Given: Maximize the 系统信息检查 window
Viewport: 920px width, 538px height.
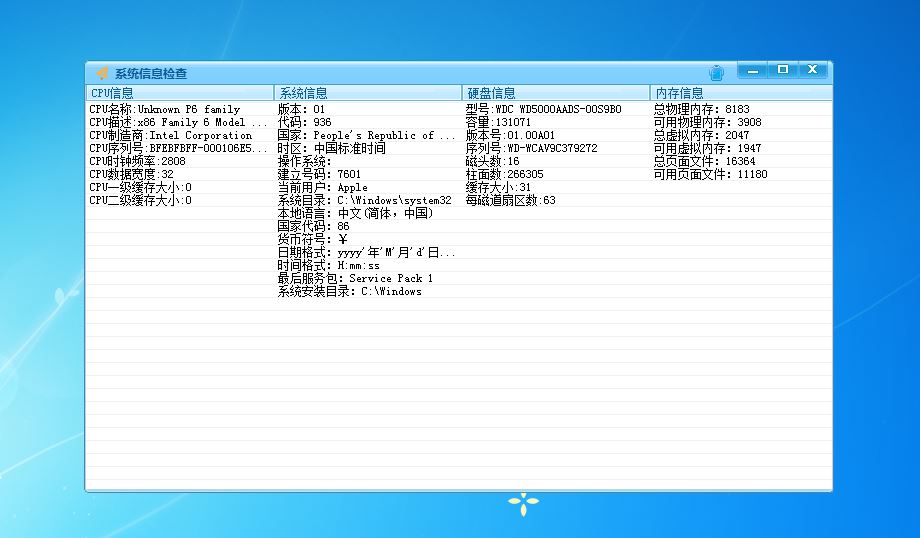Looking at the screenshot, I should pos(783,70).
